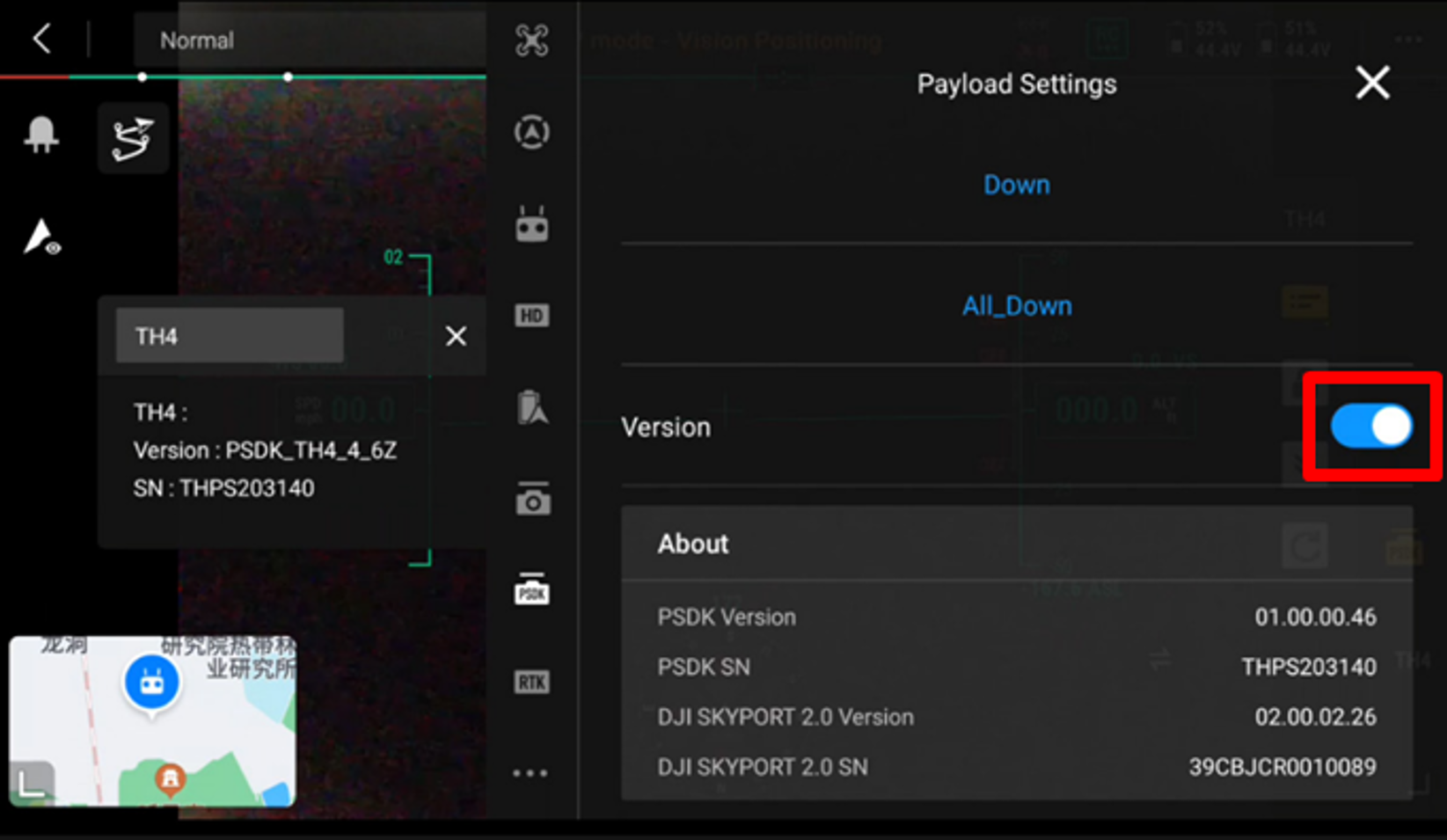Select PSDK Version value 01.00.00.46

[1315, 617]
